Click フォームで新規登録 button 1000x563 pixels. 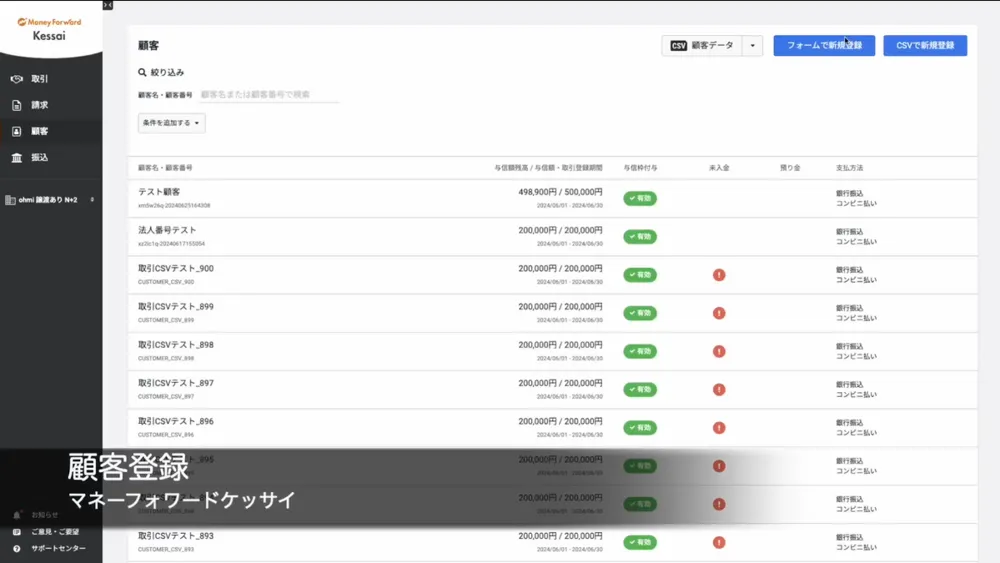point(824,46)
